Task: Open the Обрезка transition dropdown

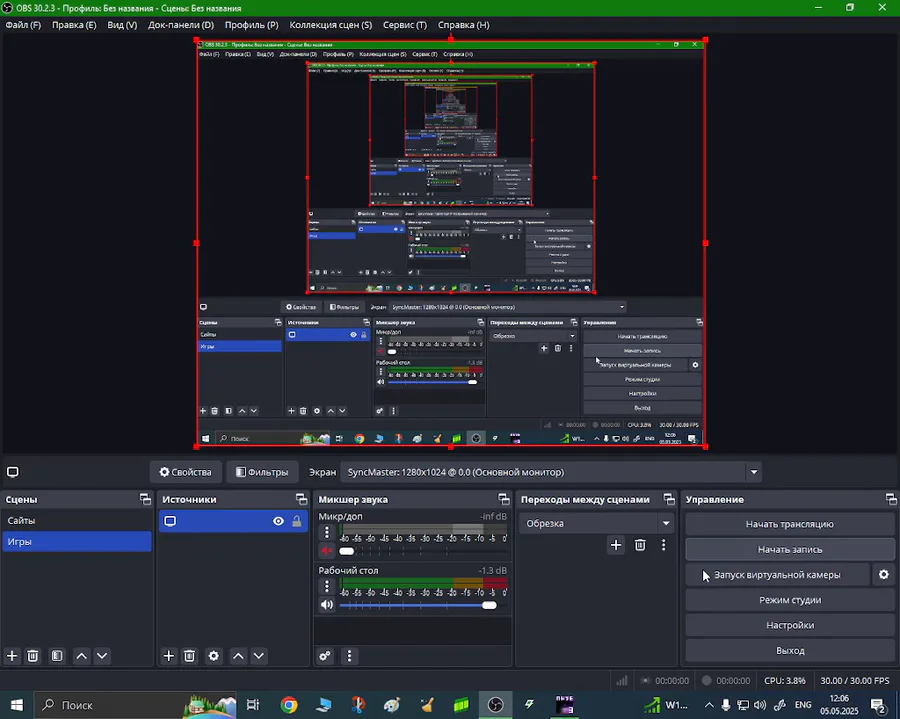Action: pos(596,523)
